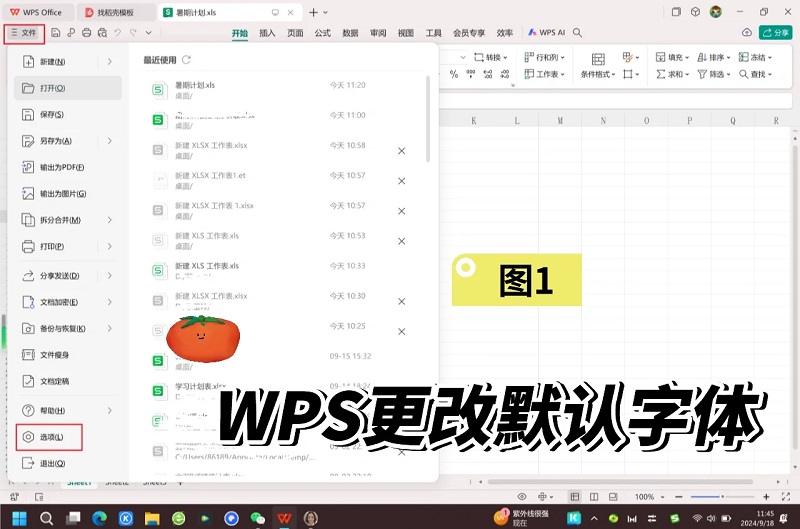Click the fullscreen icon in the status bar
This screenshot has height=529, width=800.
point(786,496)
